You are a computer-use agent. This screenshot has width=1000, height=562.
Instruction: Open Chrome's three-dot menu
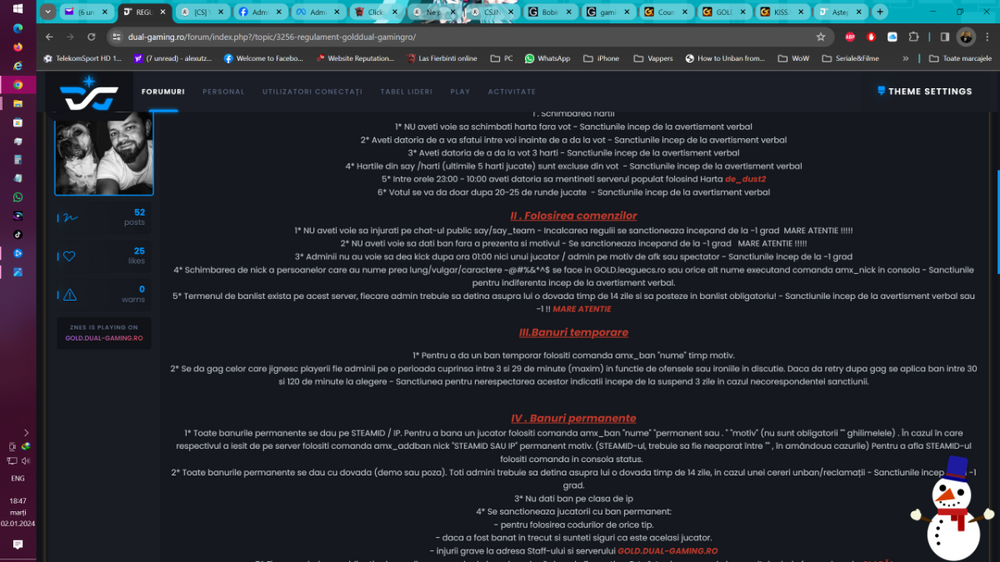[987, 37]
